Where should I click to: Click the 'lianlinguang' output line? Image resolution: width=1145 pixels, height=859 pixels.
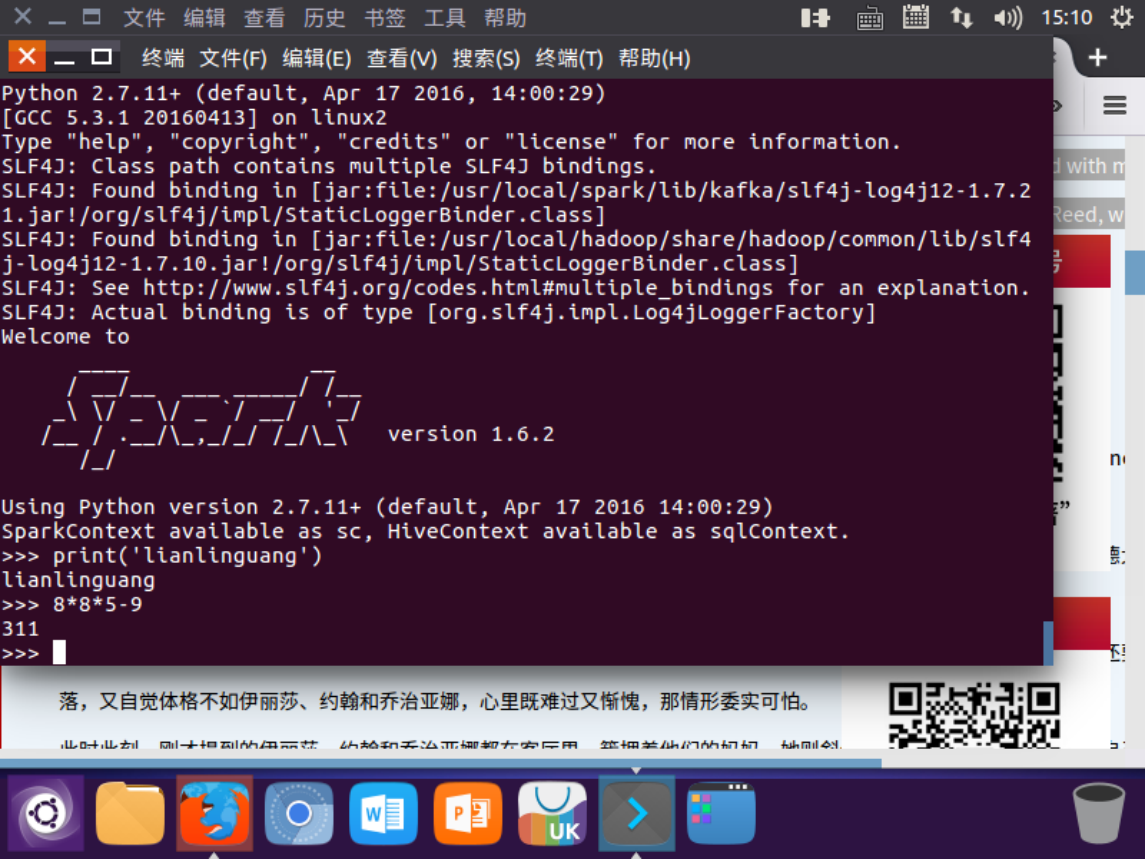coord(78,580)
